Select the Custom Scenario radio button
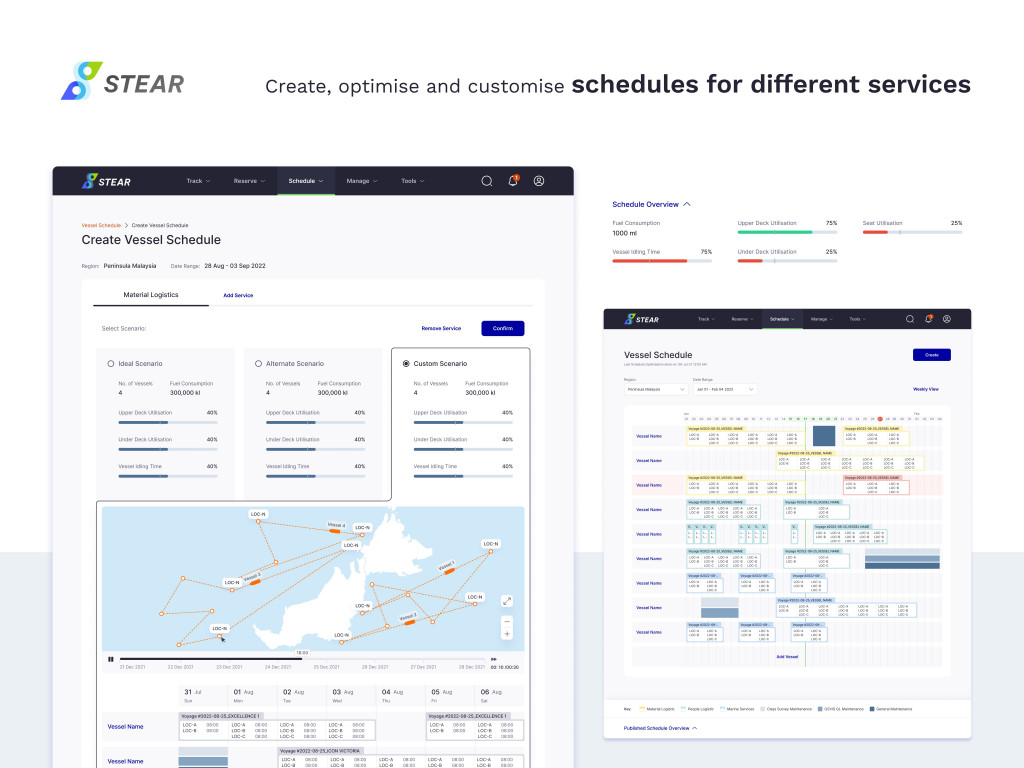 coord(404,363)
